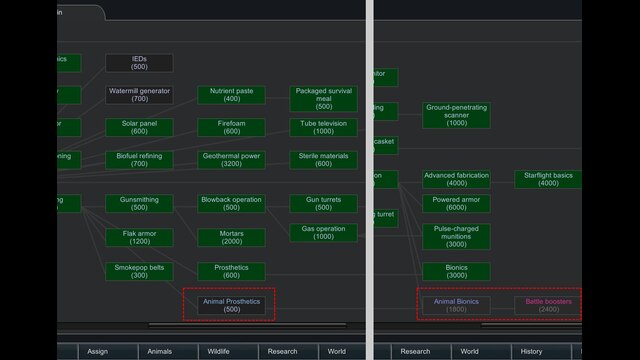Open Research tab in the right panel
The image size is (640, 360).
point(421,351)
